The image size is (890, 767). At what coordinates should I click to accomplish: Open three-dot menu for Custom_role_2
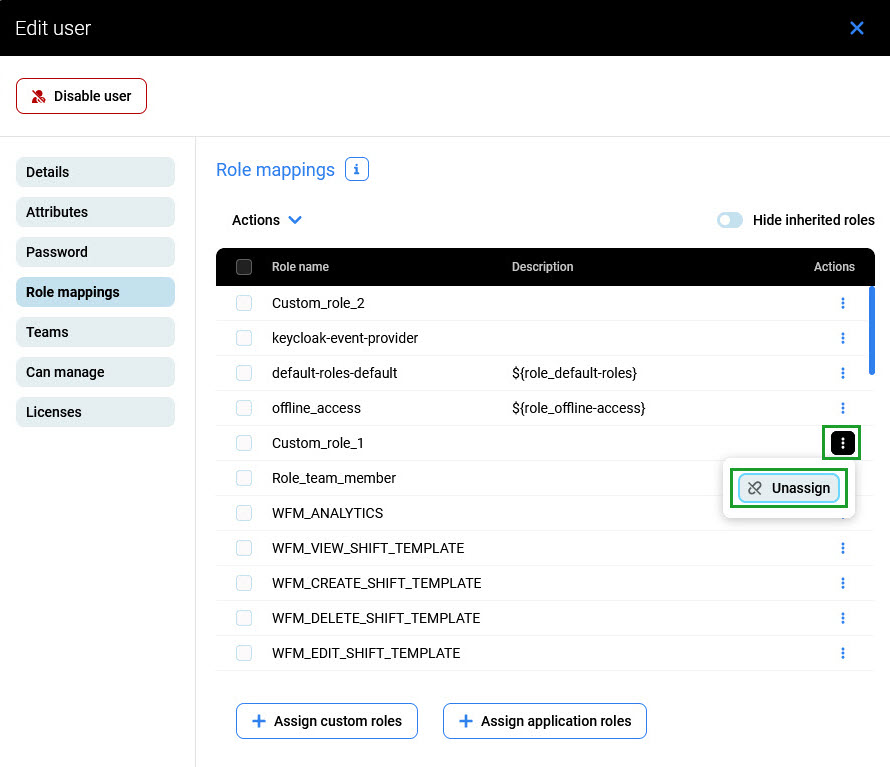pos(843,303)
